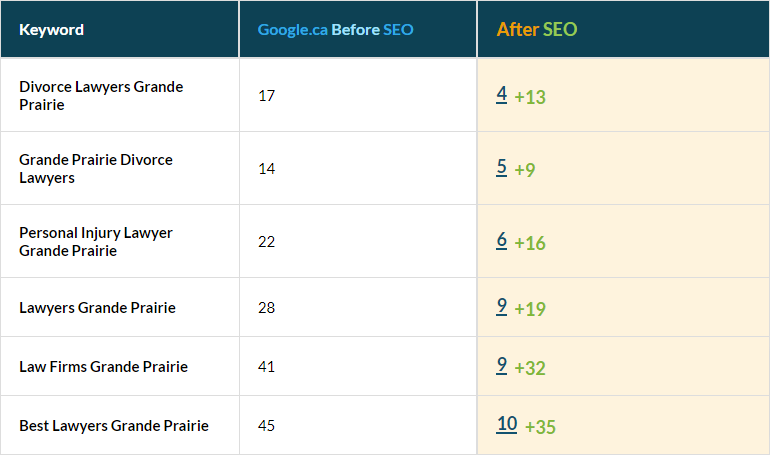Select the before-SEO value 28

pos(266,307)
